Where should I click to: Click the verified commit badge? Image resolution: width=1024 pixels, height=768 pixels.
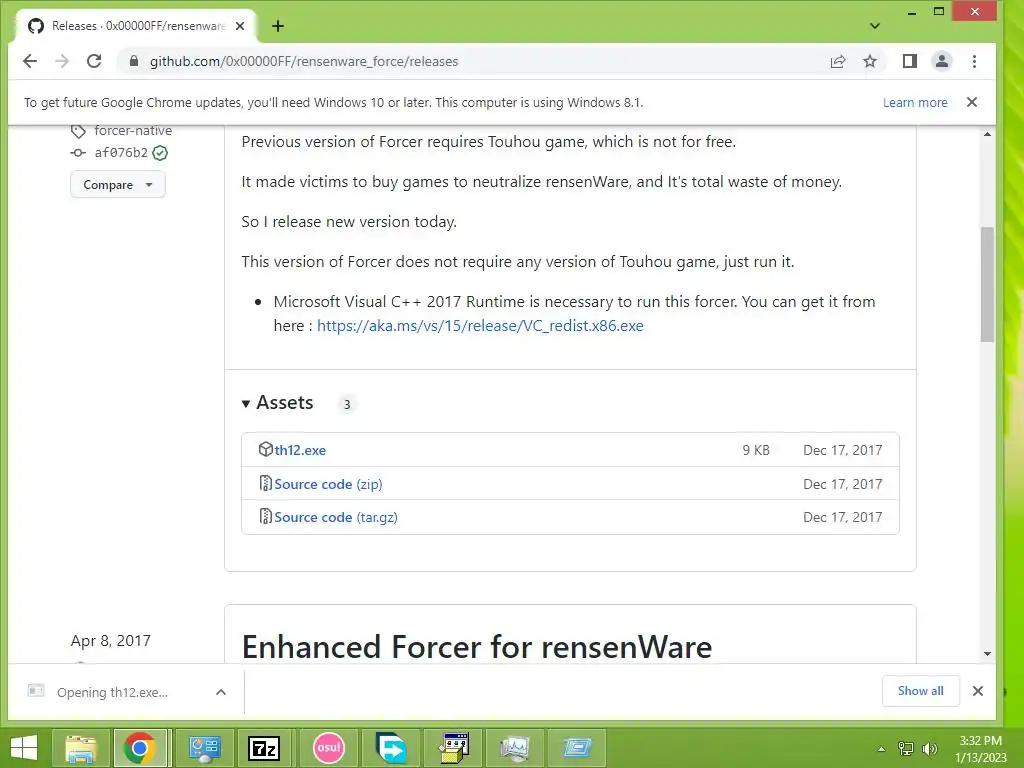click(160, 153)
